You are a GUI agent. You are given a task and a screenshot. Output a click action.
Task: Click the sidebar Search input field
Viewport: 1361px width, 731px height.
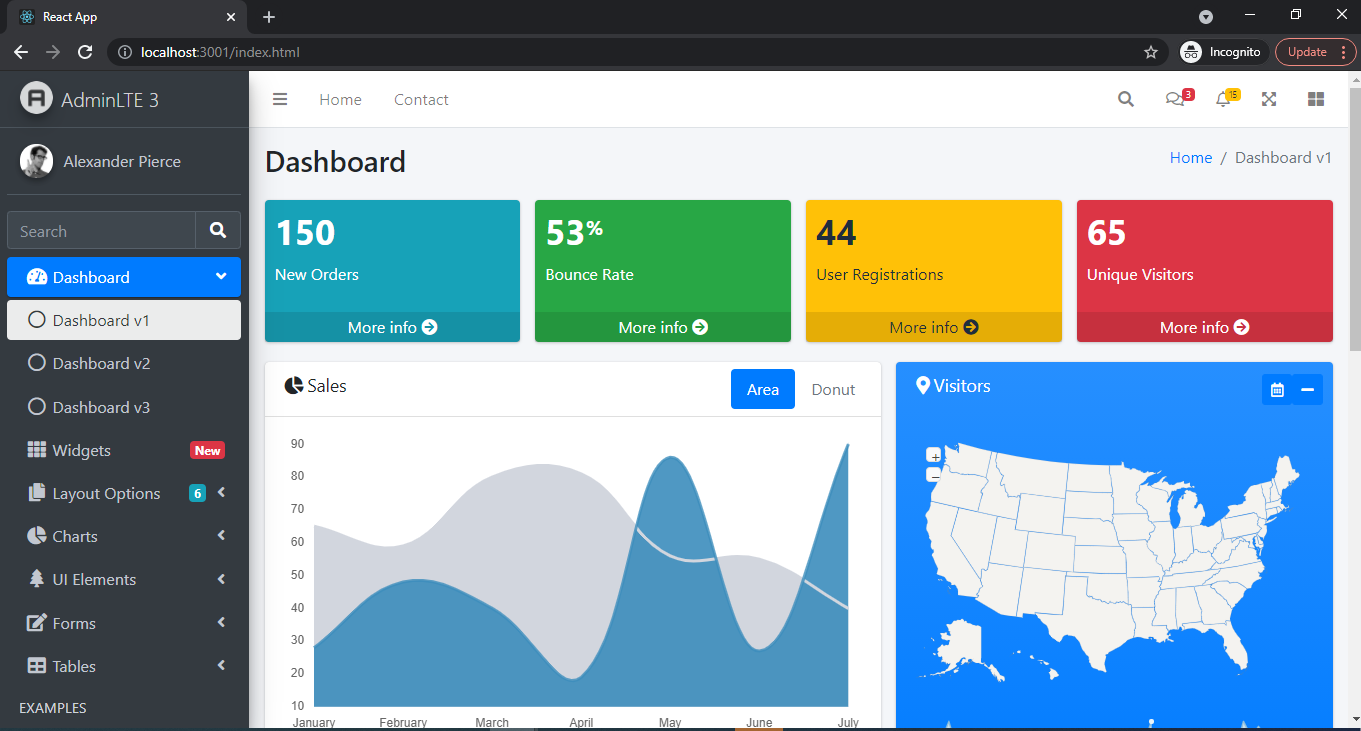click(101, 231)
